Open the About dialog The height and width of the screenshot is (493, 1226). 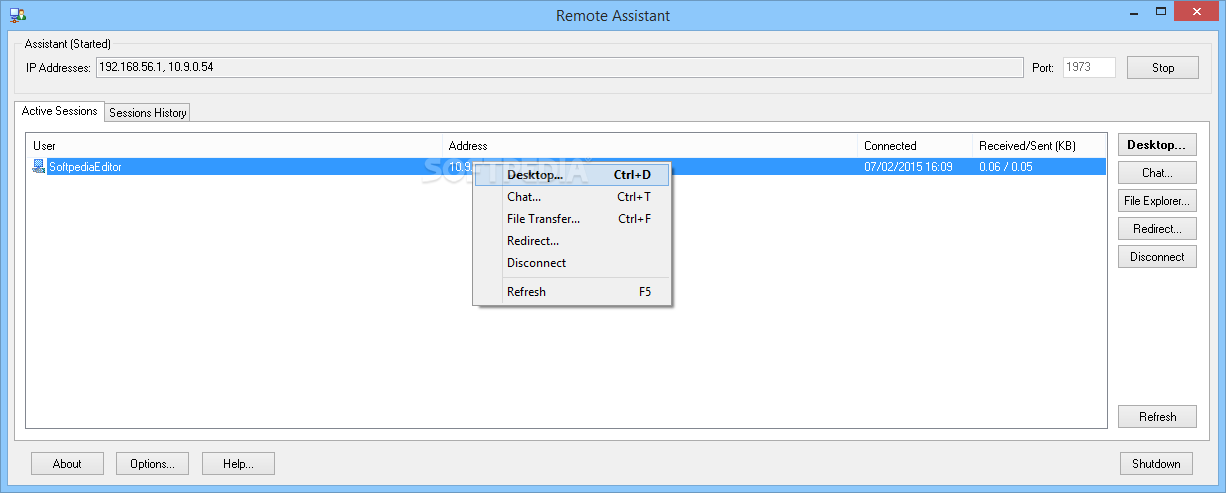(x=67, y=464)
